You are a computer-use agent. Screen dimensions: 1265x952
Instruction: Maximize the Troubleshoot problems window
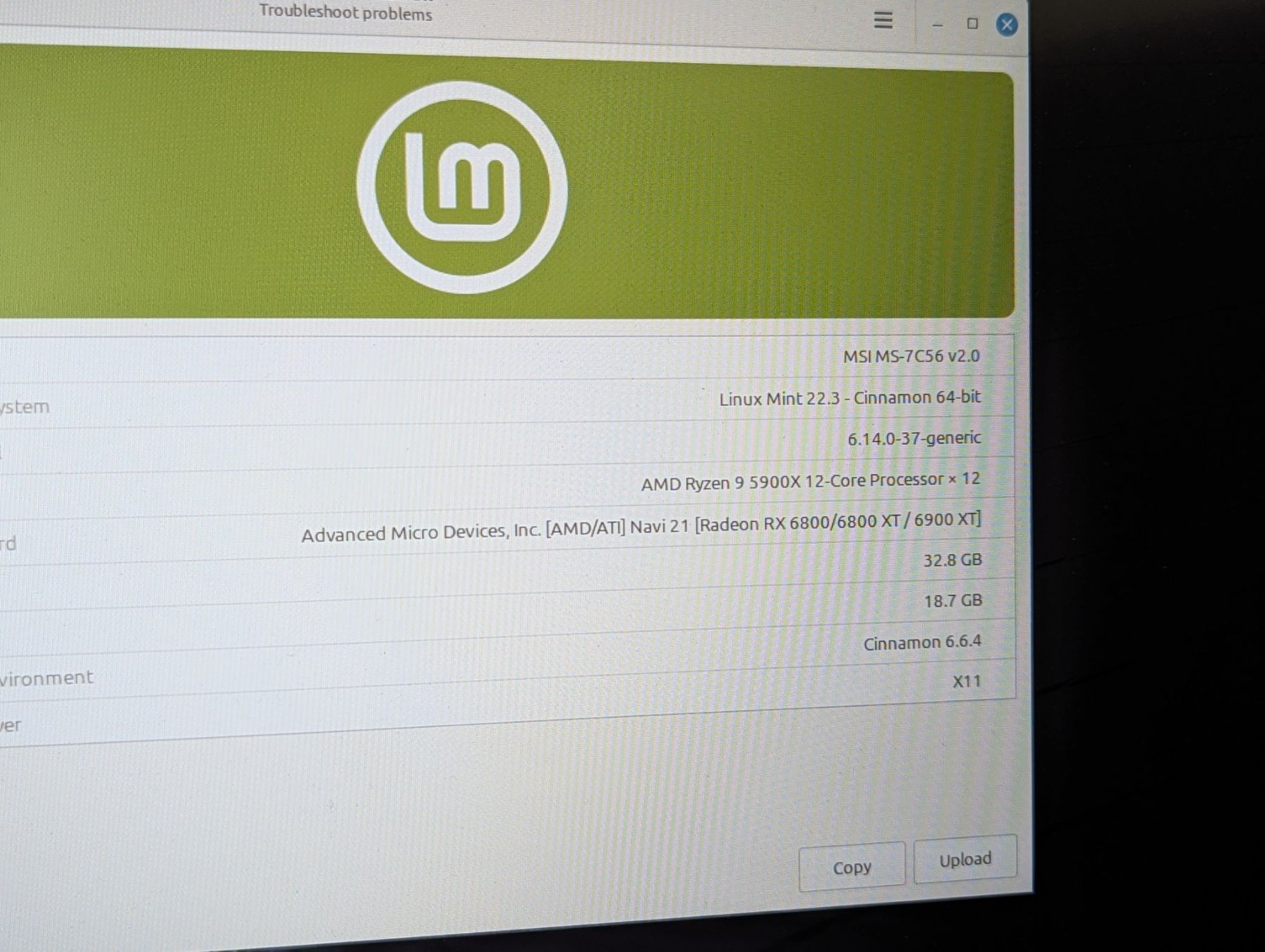point(972,23)
